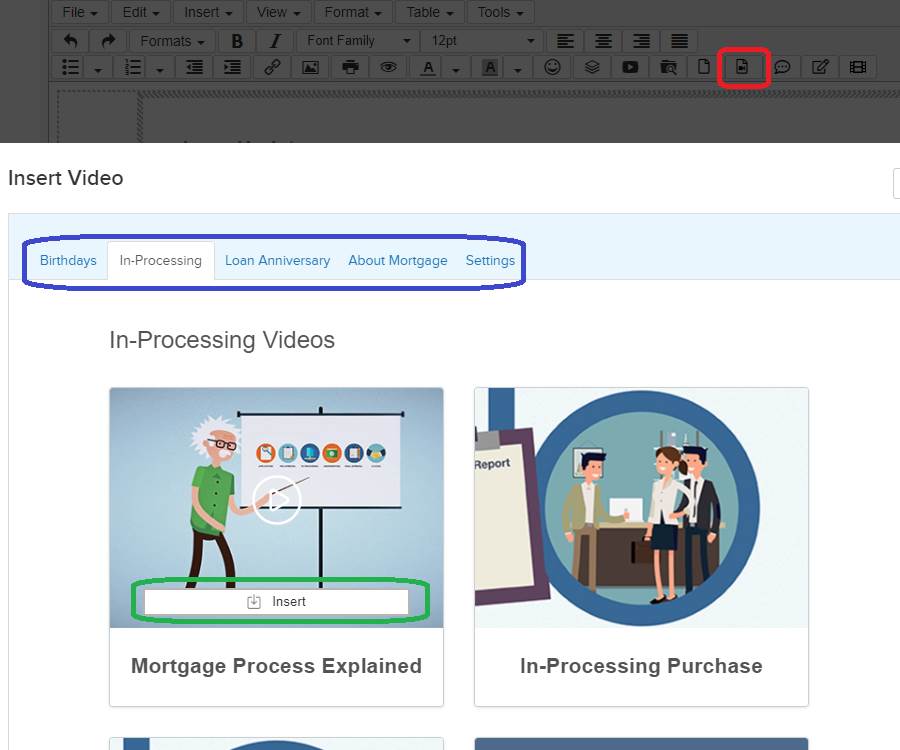Open the Edit menu
This screenshot has height=750, width=900.
[141, 11]
